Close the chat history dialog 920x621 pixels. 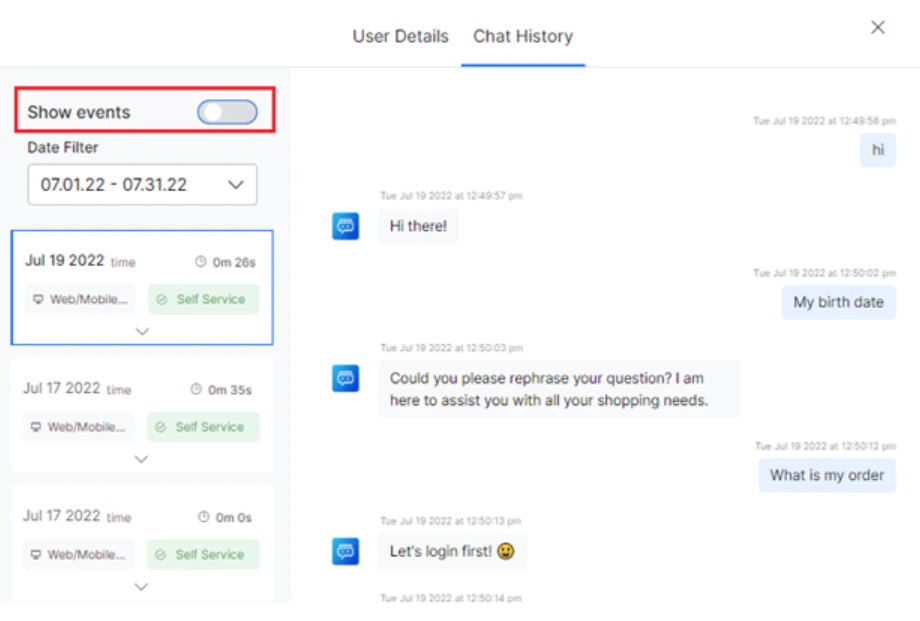(877, 28)
